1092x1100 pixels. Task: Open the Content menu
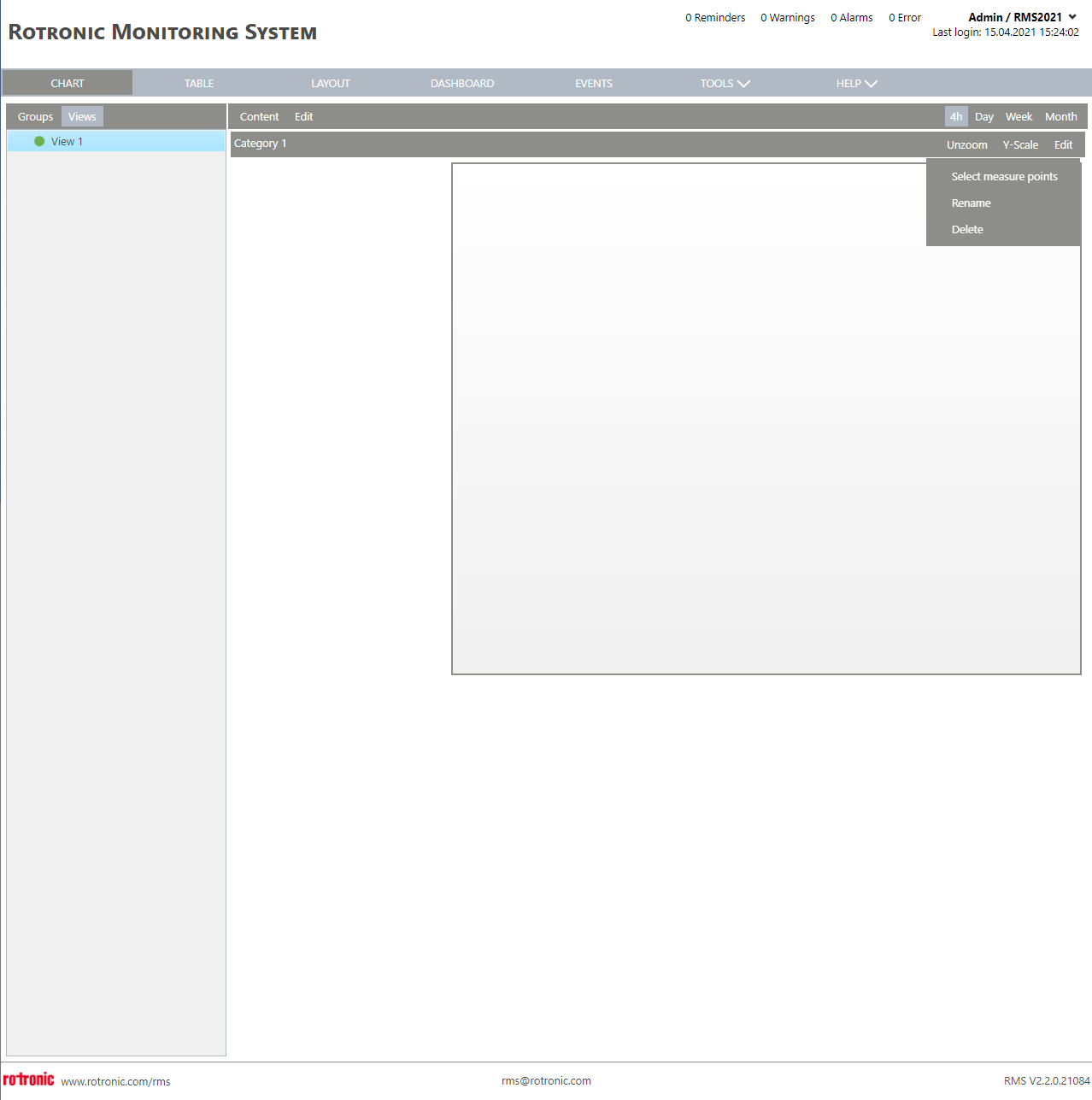(x=259, y=116)
